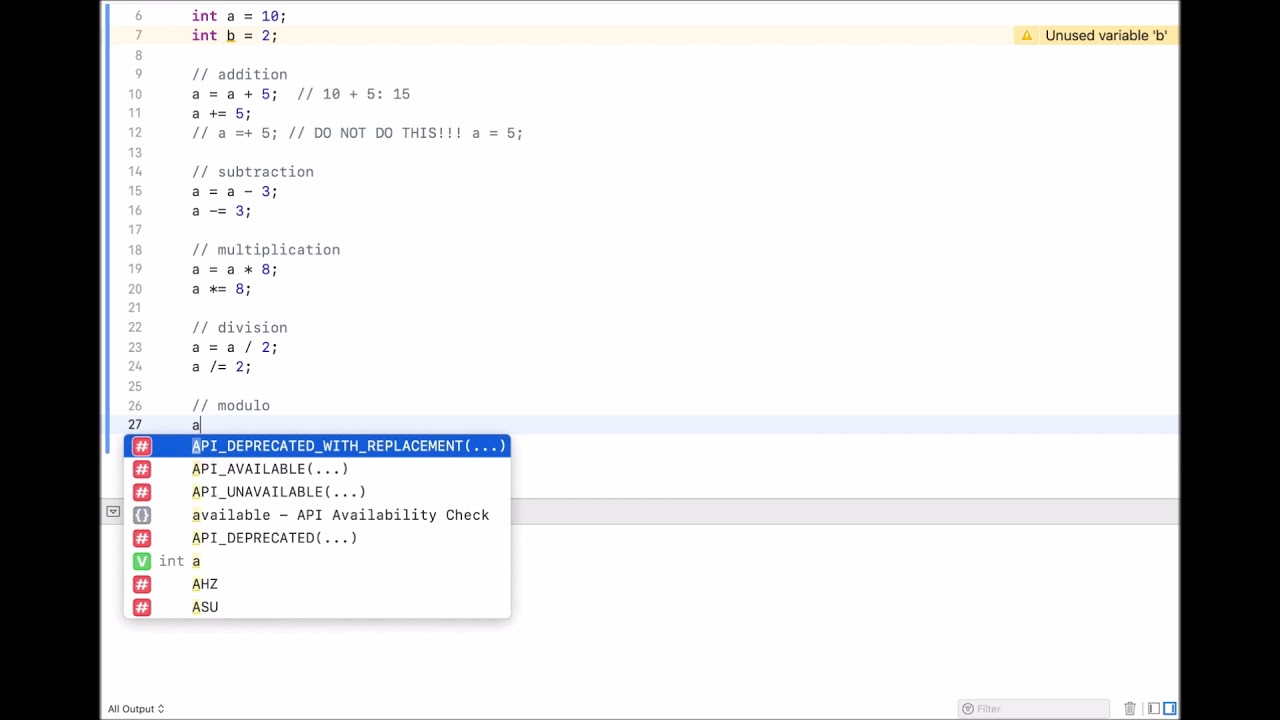1280x720 pixels.
Task: Select API_UNAVAILABLE(...) from autocomplete list
Action: tap(278, 492)
